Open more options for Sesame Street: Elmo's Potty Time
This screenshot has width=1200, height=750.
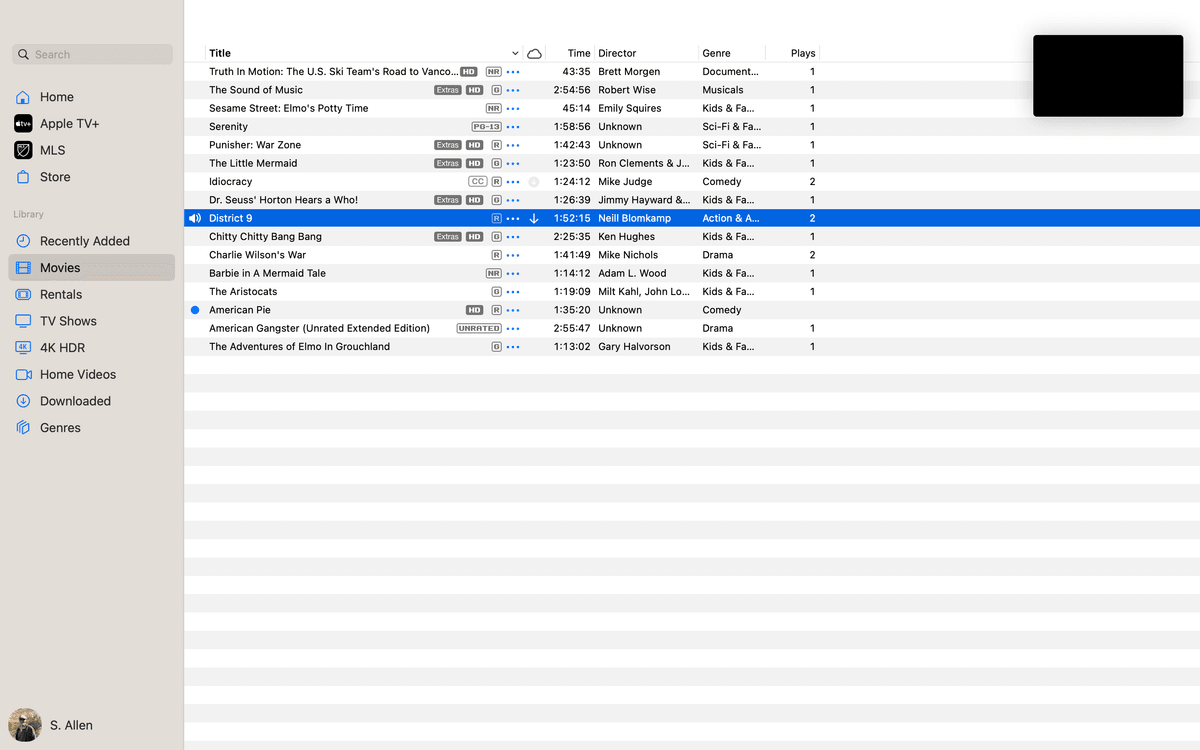coord(513,108)
